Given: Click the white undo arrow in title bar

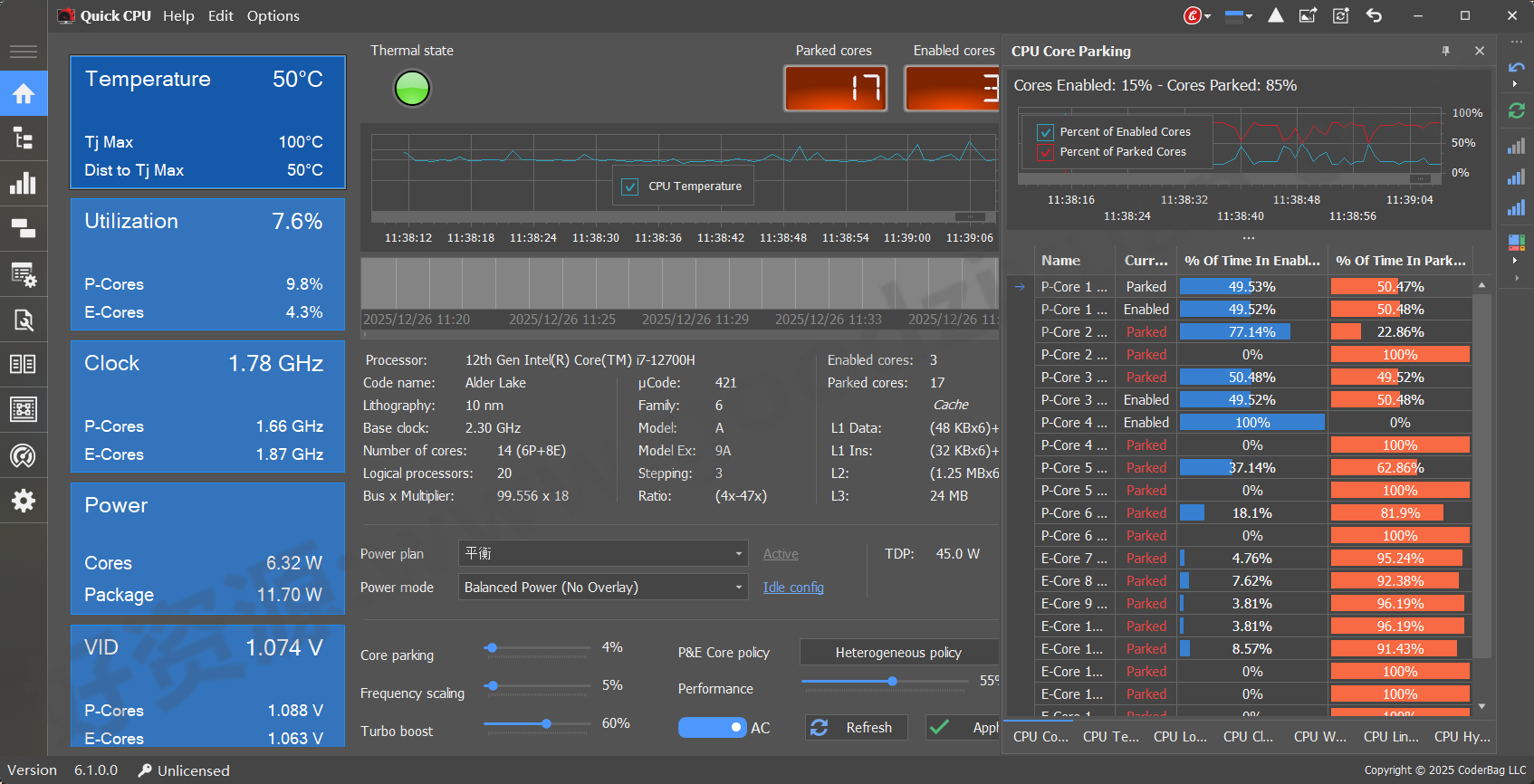Looking at the screenshot, I should click(x=1374, y=15).
